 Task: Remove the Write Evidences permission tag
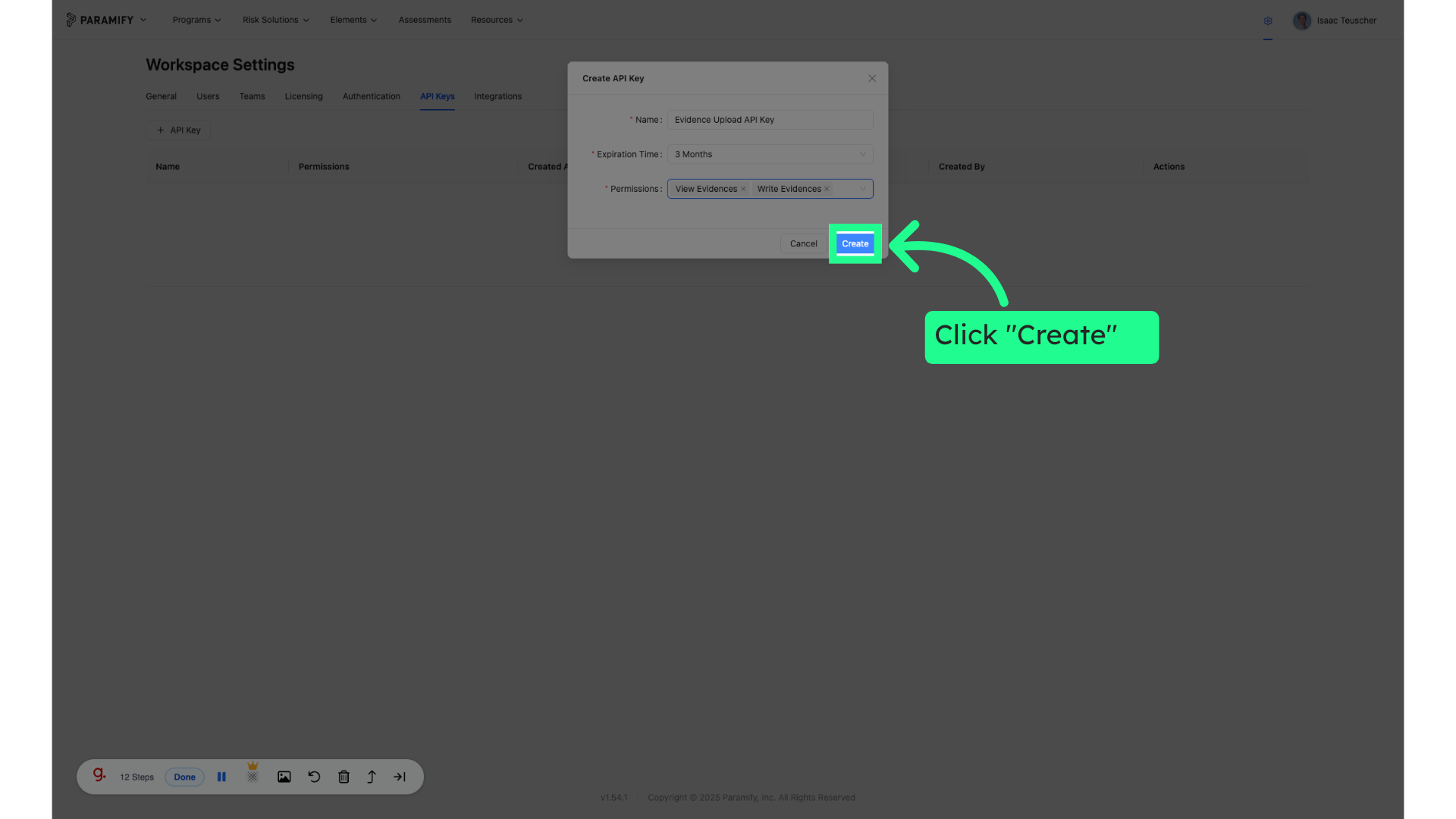[x=827, y=189]
